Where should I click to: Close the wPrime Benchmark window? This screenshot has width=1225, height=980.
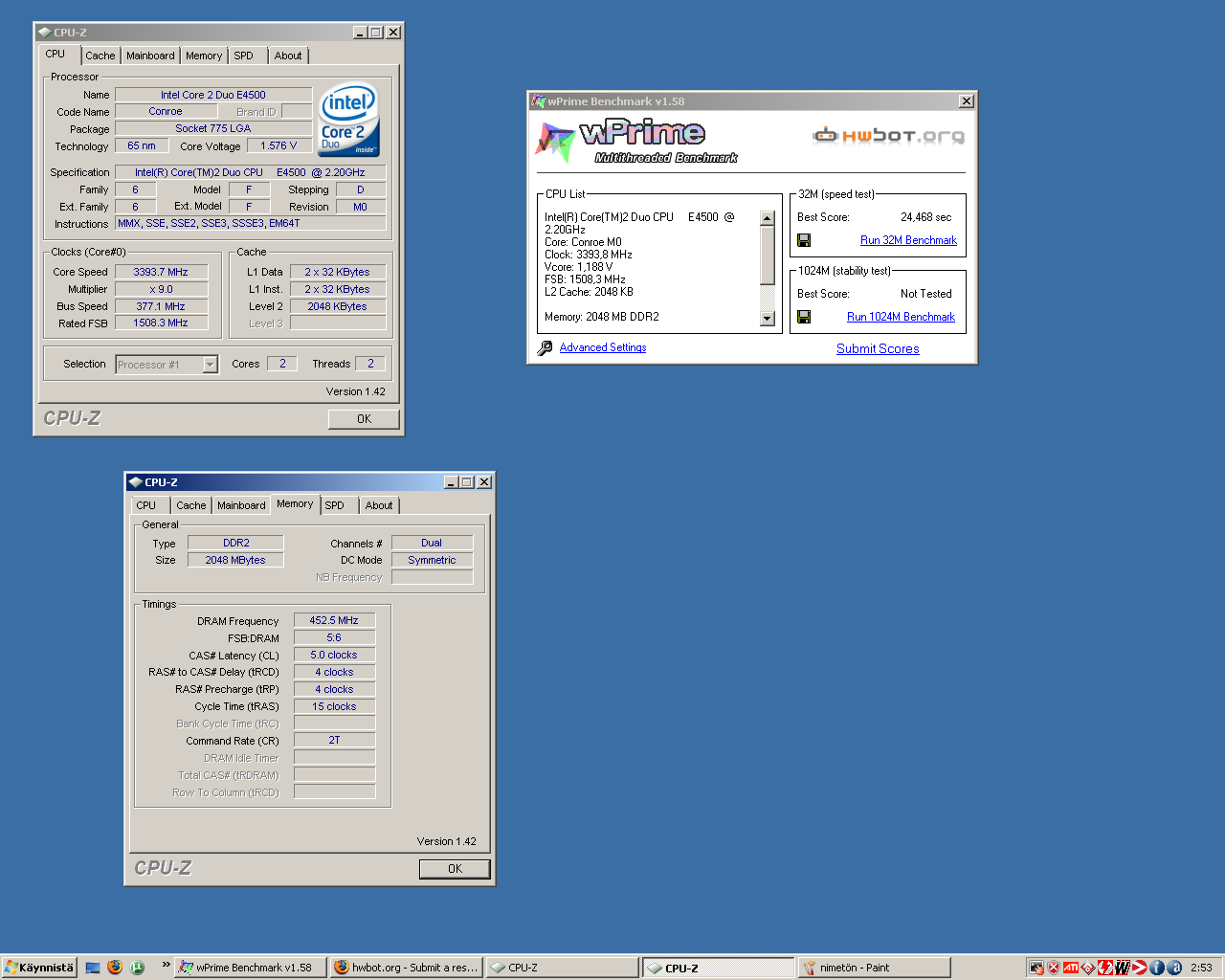[x=967, y=101]
